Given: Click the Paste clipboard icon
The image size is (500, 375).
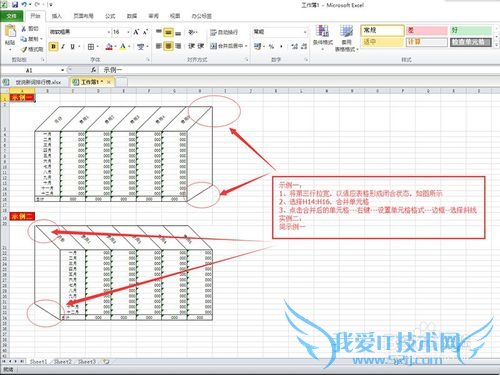Looking at the screenshot, I should point(10,31).
